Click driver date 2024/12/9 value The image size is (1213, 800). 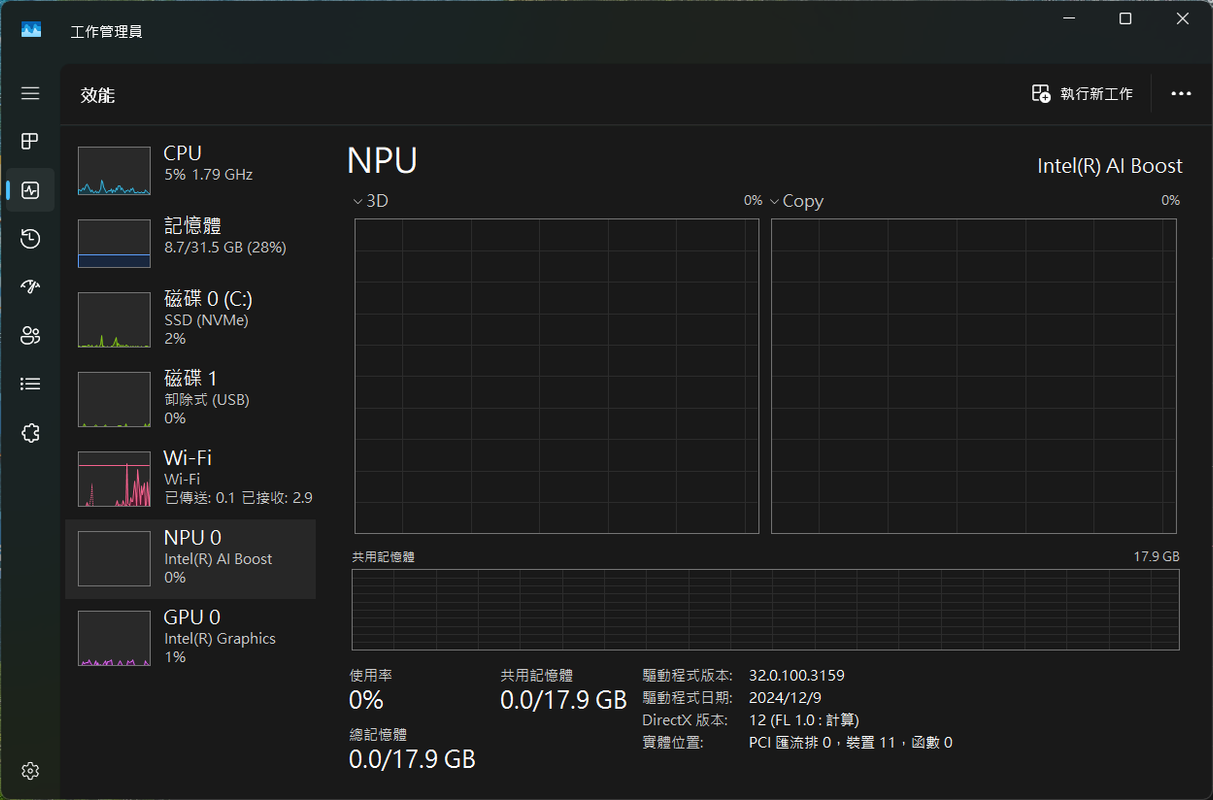point(785,698)
